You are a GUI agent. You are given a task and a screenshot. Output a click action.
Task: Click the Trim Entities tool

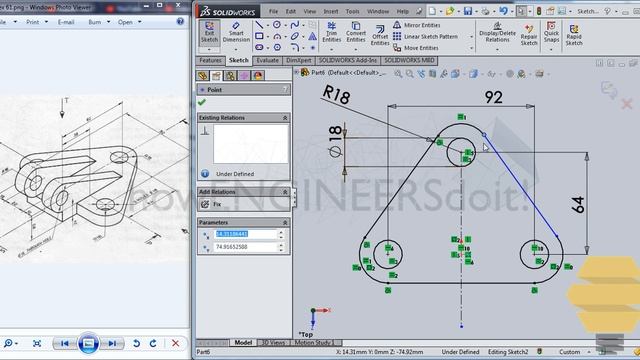pos(331,33)
